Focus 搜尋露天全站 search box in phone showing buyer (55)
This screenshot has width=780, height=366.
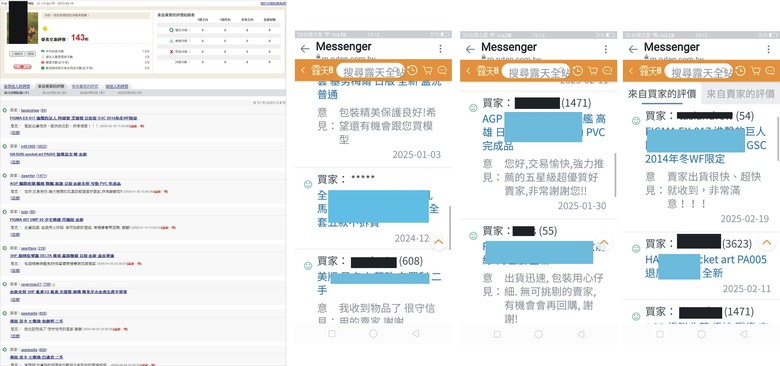coord(535,71)
